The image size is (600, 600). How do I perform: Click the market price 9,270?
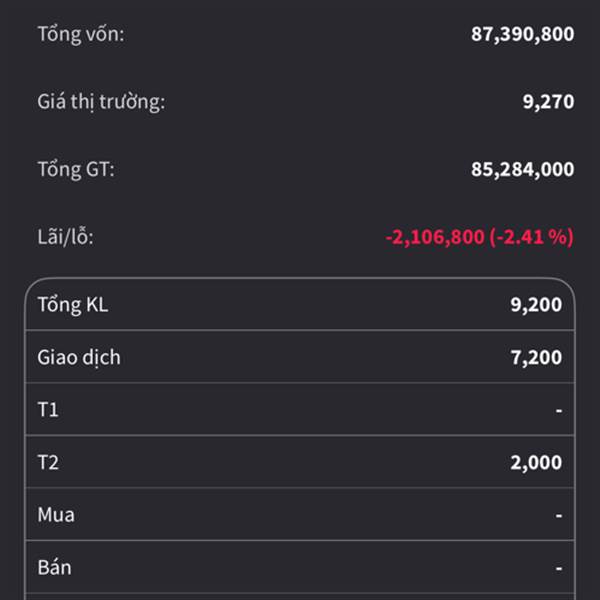(x=548, y=102)
